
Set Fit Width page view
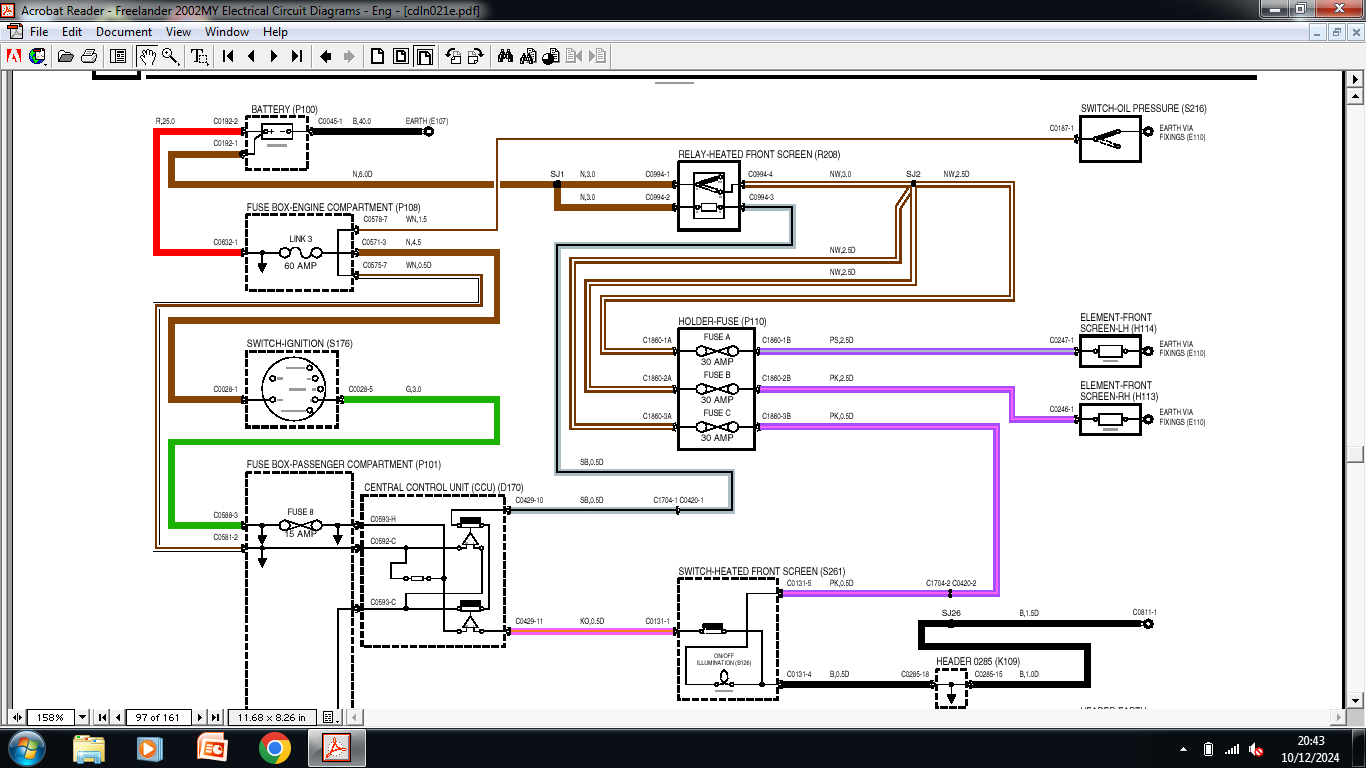point(425,56)
